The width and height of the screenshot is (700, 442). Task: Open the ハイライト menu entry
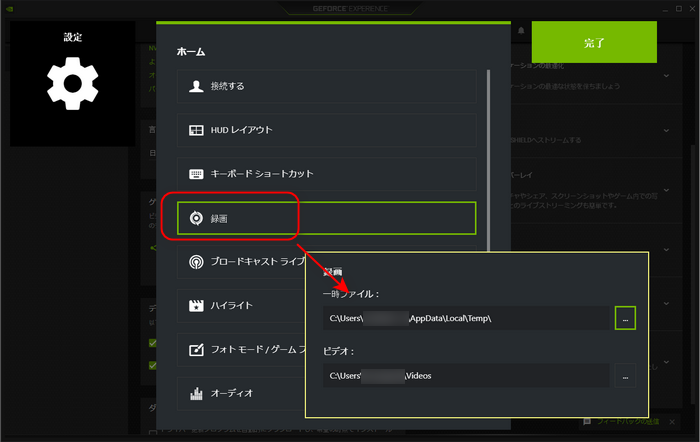click(241, 305)
